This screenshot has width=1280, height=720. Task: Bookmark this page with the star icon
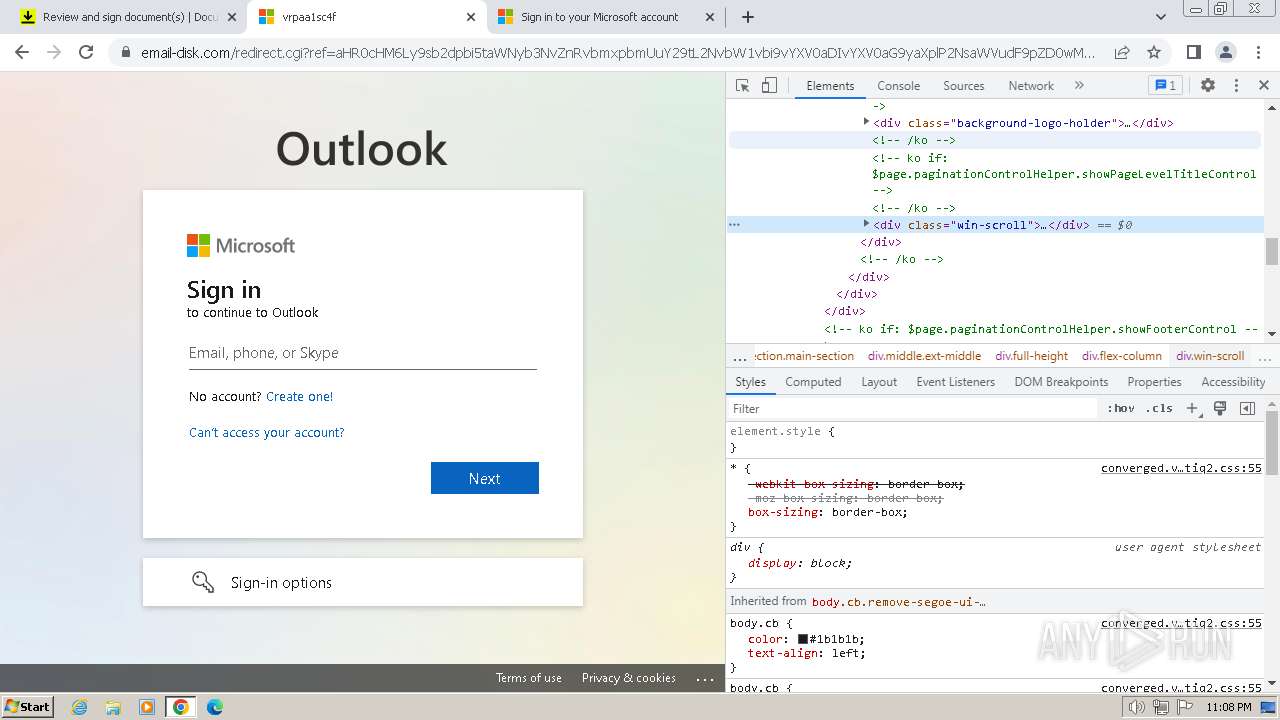(x=1153, y=52)
